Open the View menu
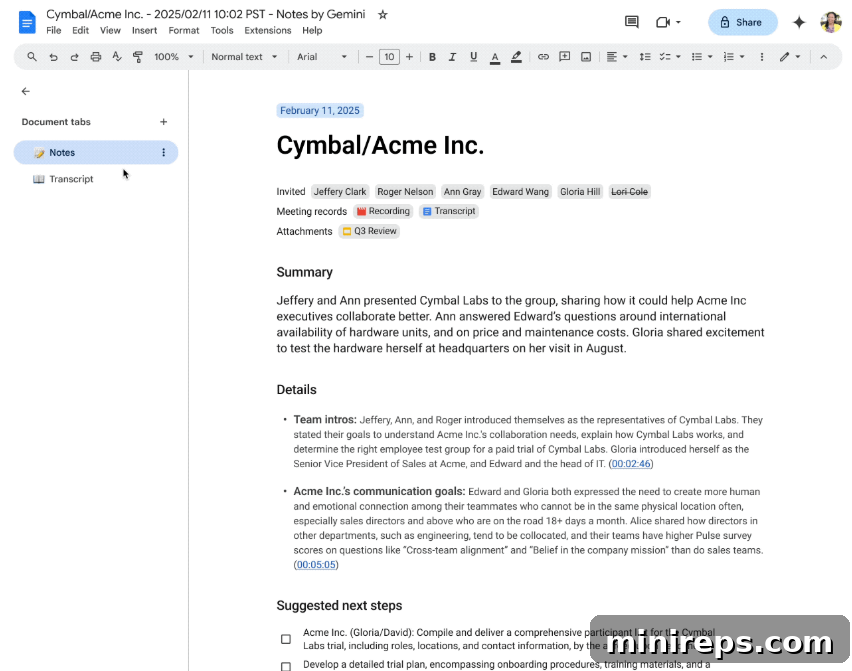This screenshot has width=852, height=671. tap(110, 30)
